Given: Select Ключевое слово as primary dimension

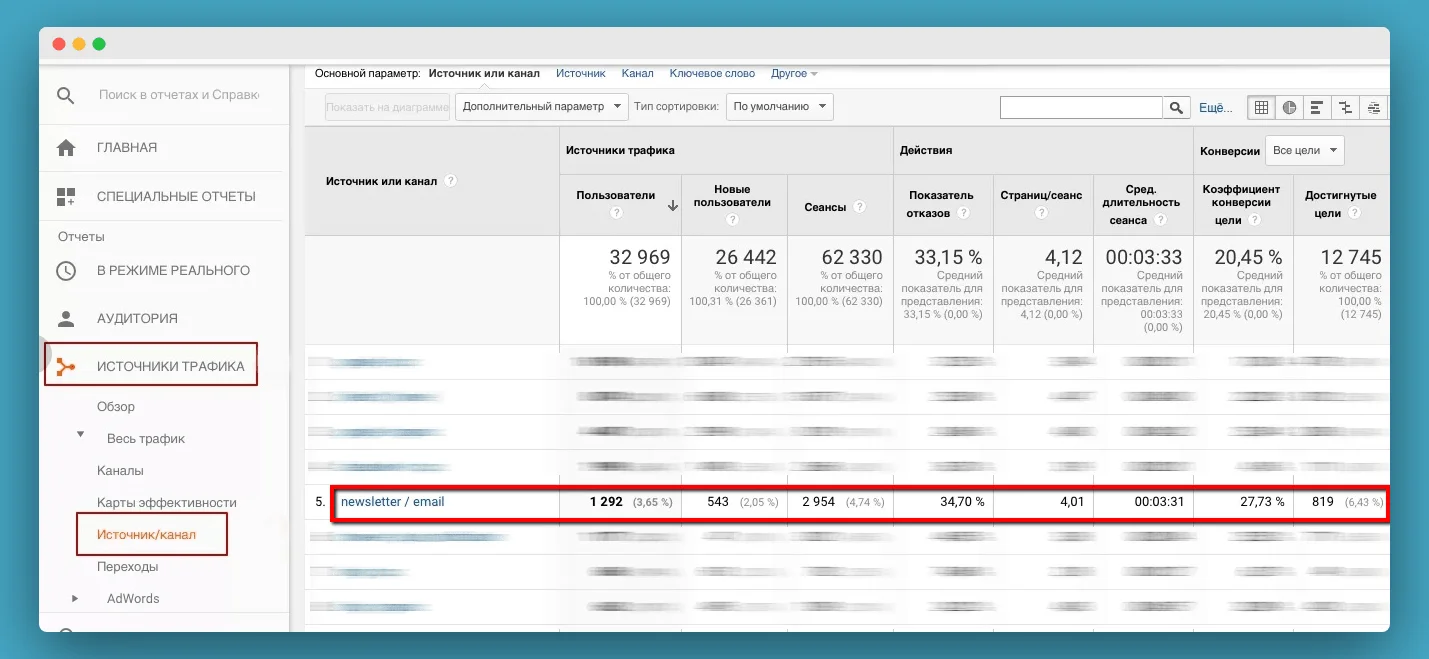Looking at the screenshot, I should (712, 74).
